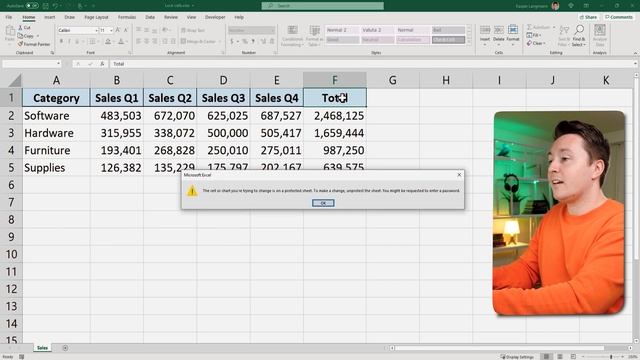
Task: Select the Bad cell style
Action: point(448,30)
